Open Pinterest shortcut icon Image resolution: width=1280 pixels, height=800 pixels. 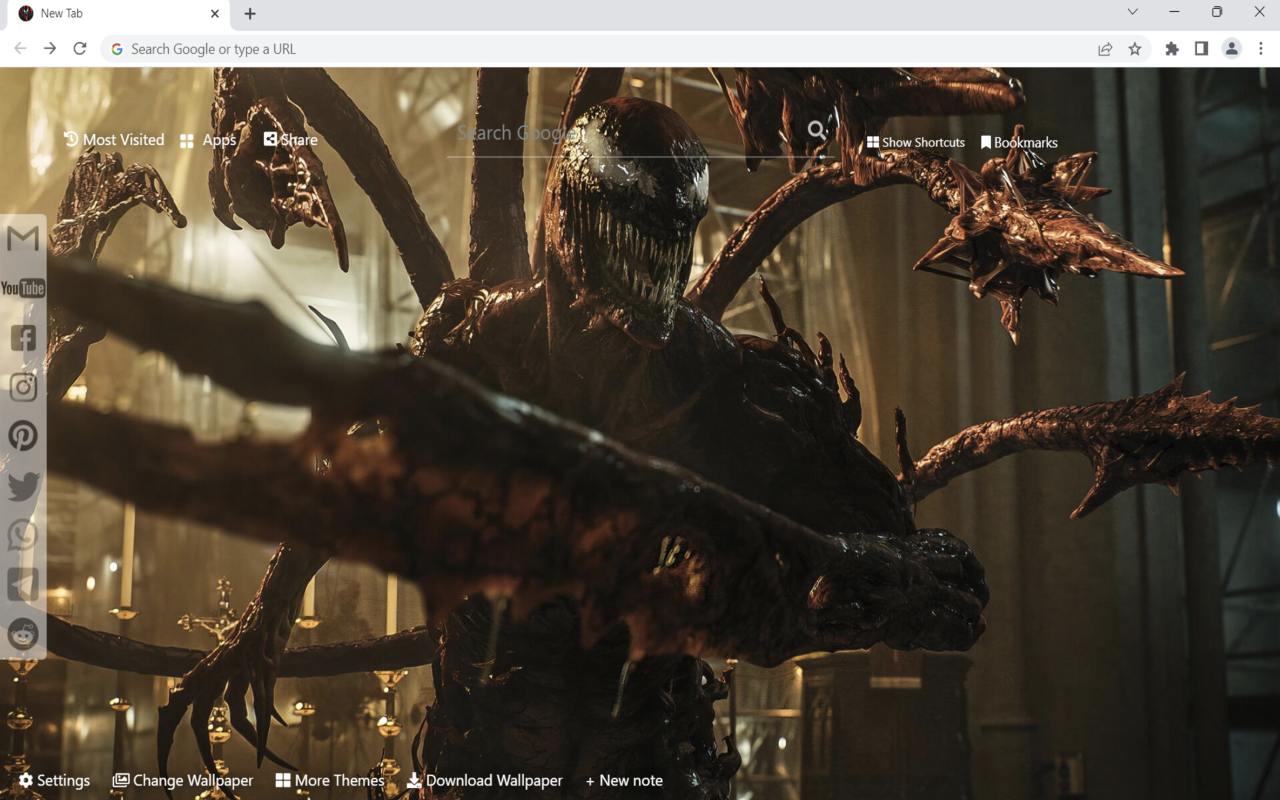click(23, 436)
